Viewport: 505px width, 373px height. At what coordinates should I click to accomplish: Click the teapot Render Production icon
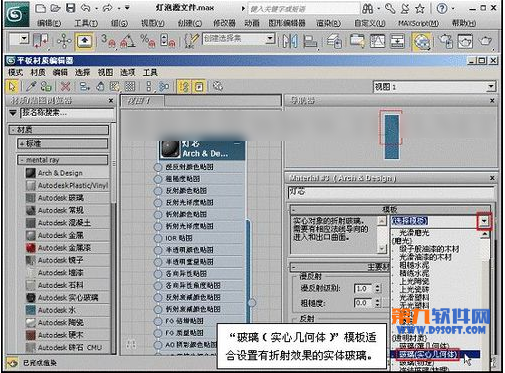[485, 41]
